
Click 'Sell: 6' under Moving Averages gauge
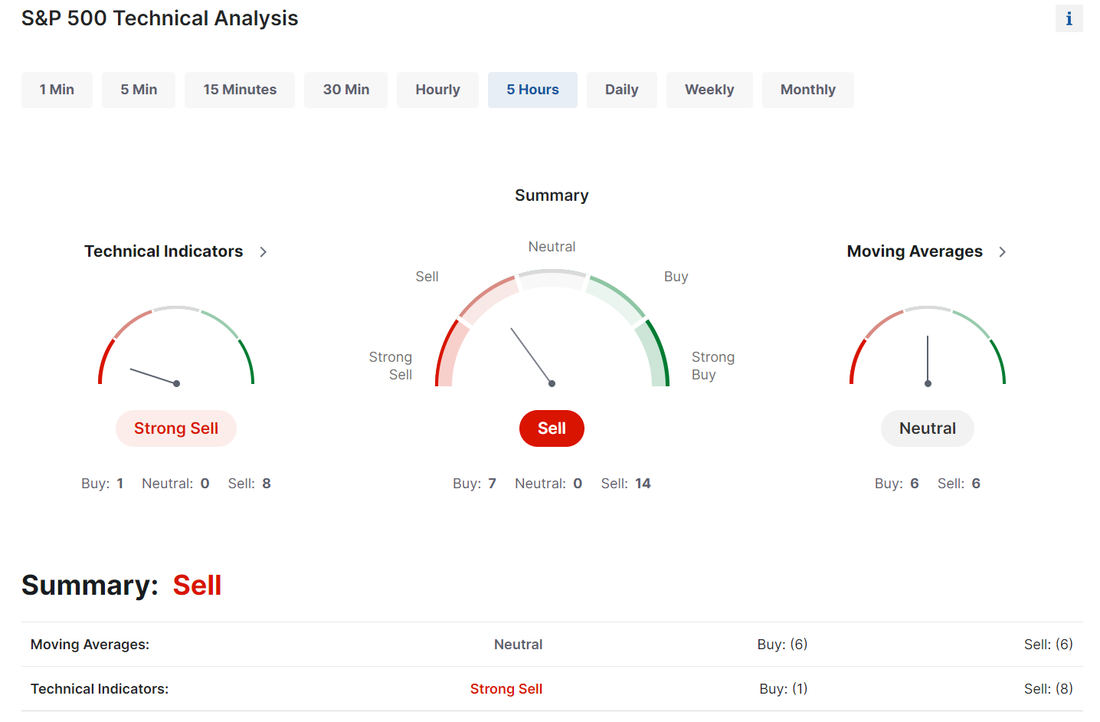[x=959, y=483]
